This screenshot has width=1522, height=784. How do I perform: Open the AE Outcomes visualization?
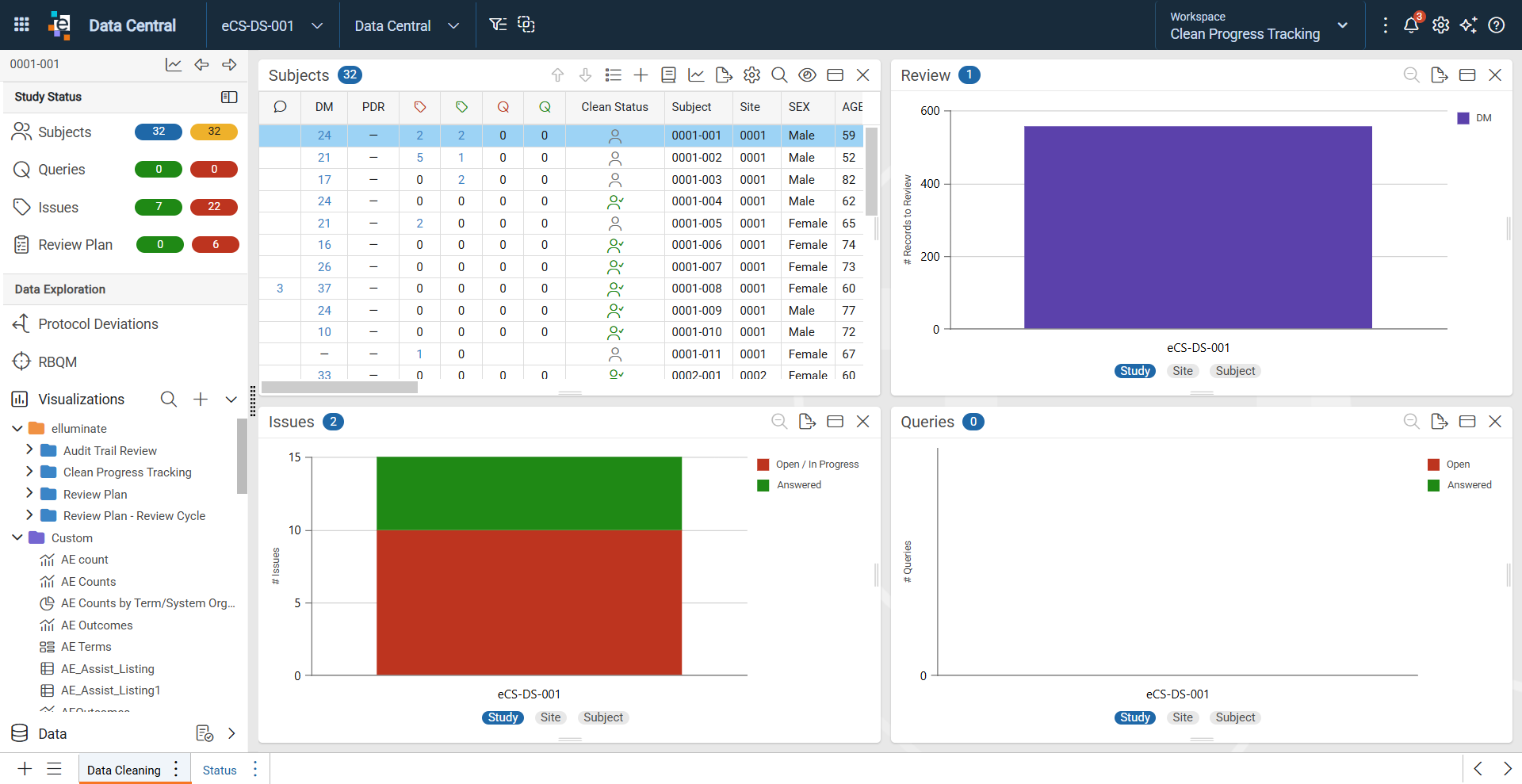pos(97,625)
